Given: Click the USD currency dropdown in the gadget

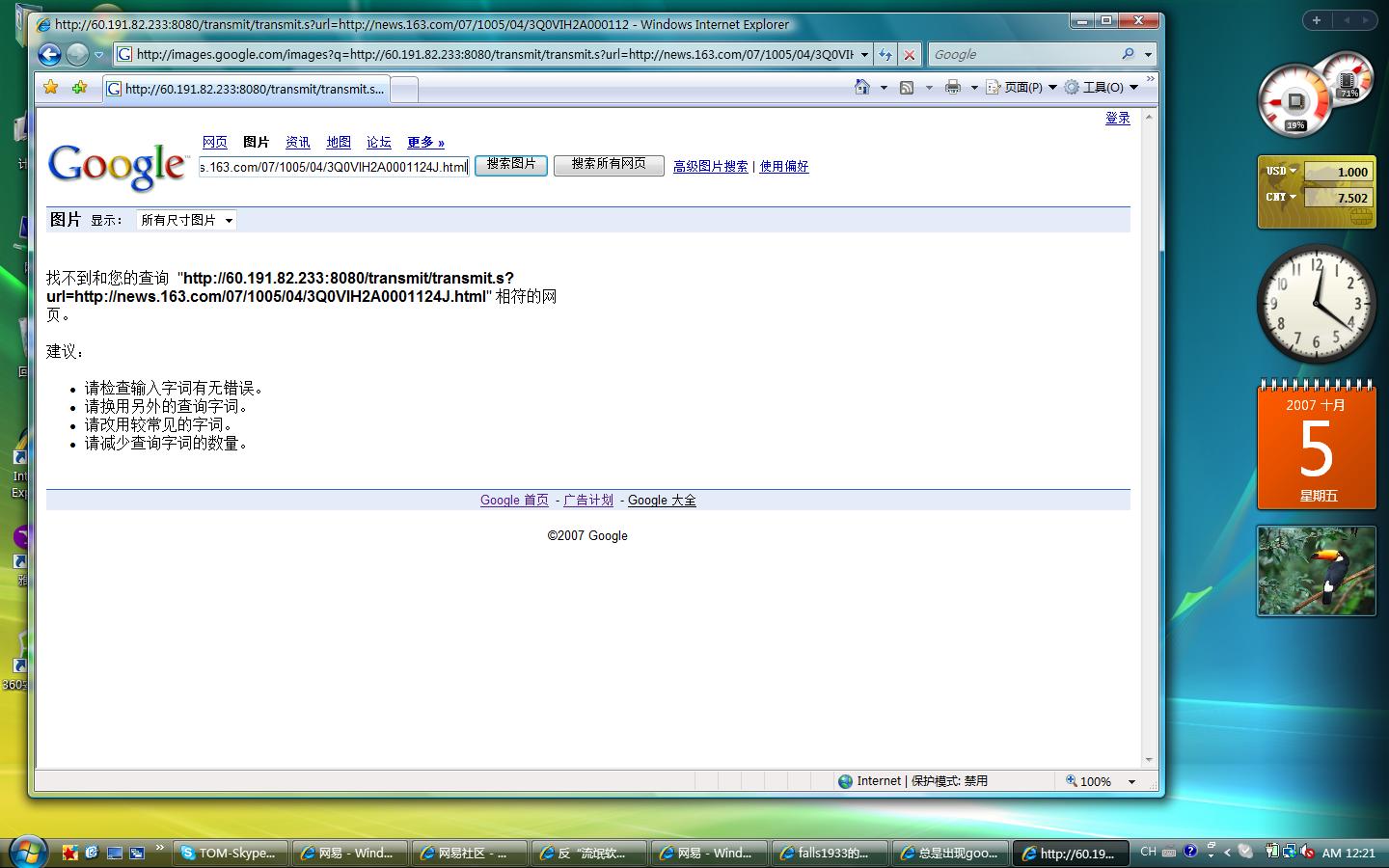Looking at the screenshot, I should click(x=1281, y=171).
